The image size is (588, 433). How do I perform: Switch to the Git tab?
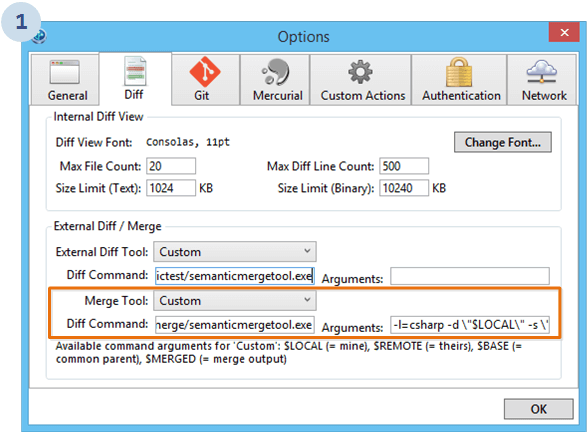205,79
